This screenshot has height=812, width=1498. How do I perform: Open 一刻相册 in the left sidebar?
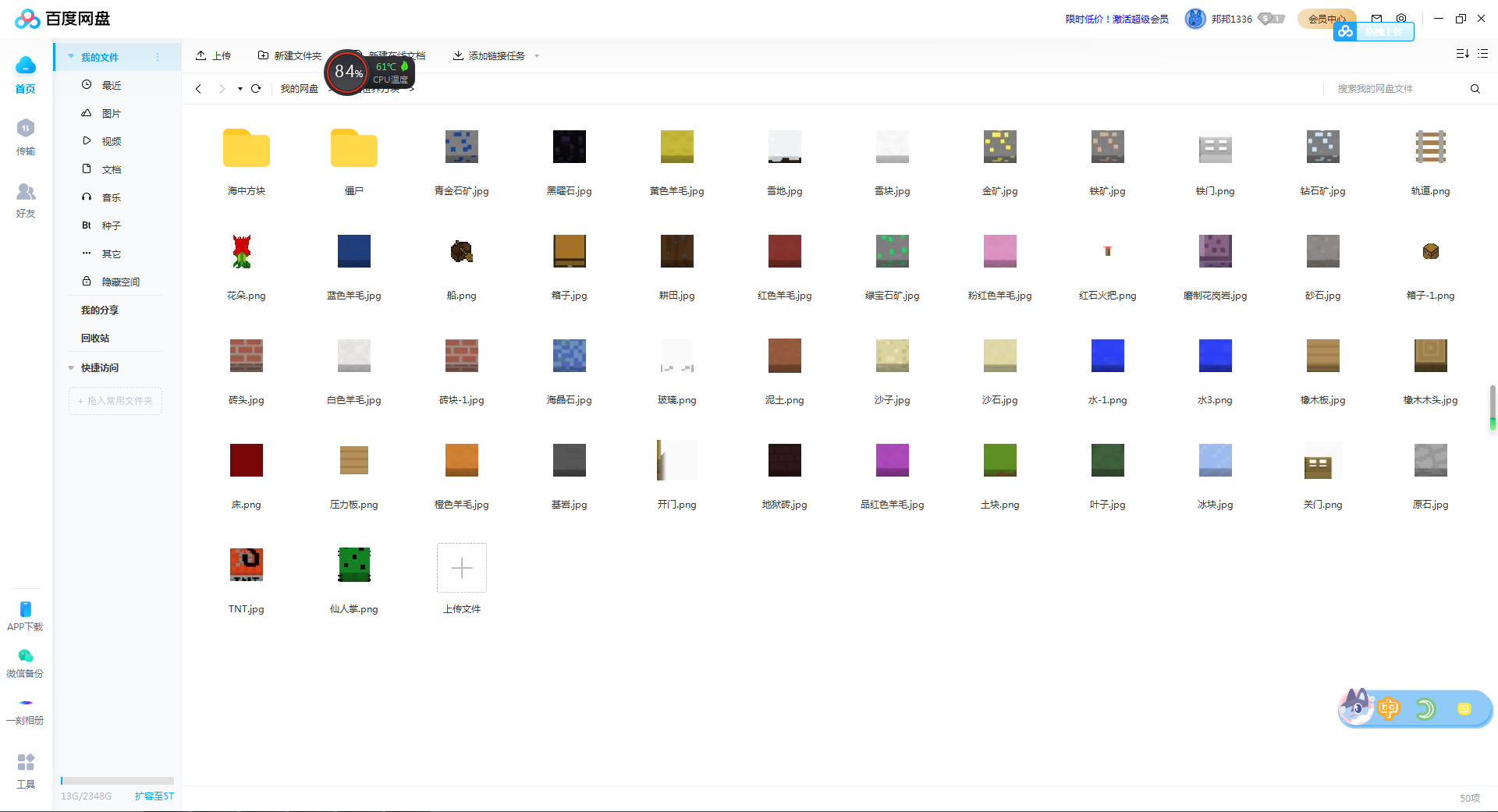(26, 711)
